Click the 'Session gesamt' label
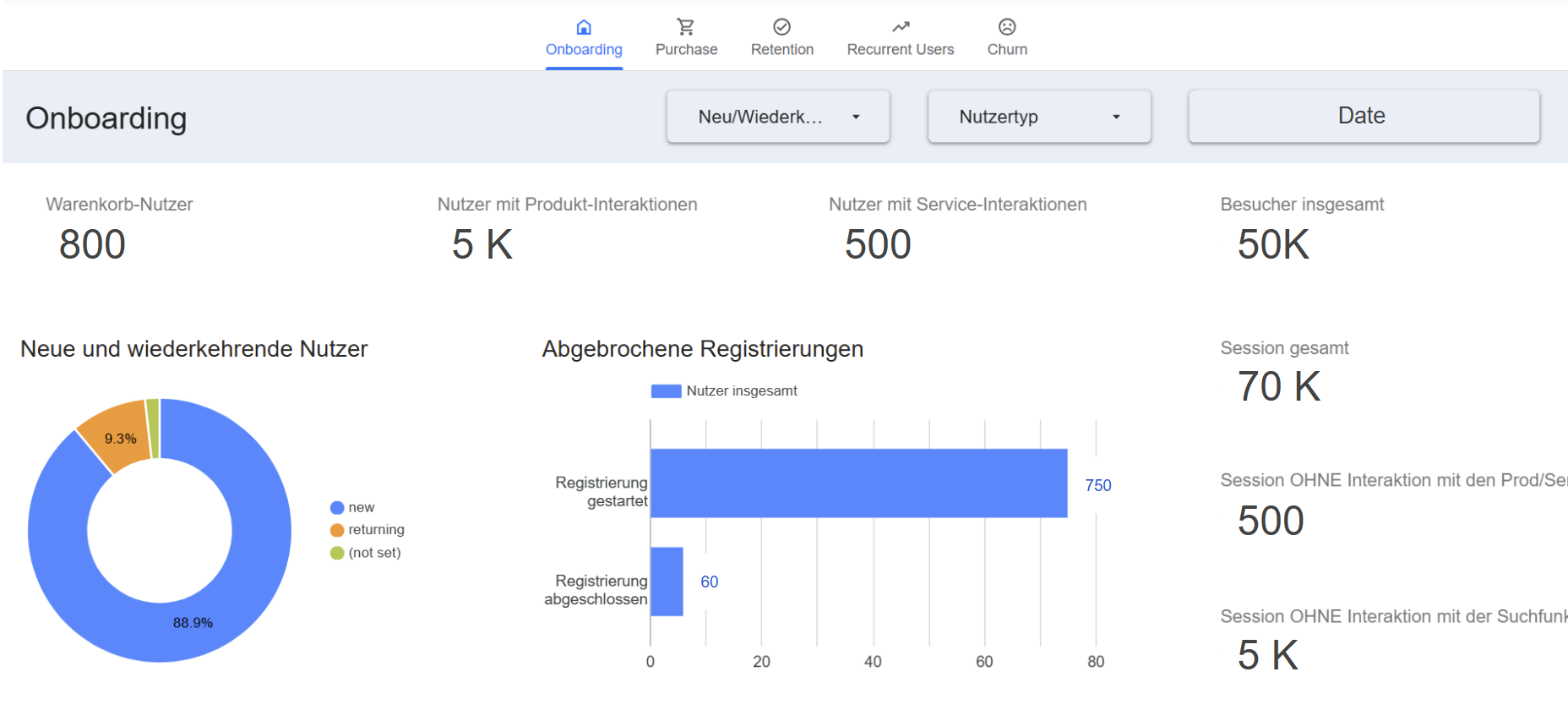 pos(1284,348)
